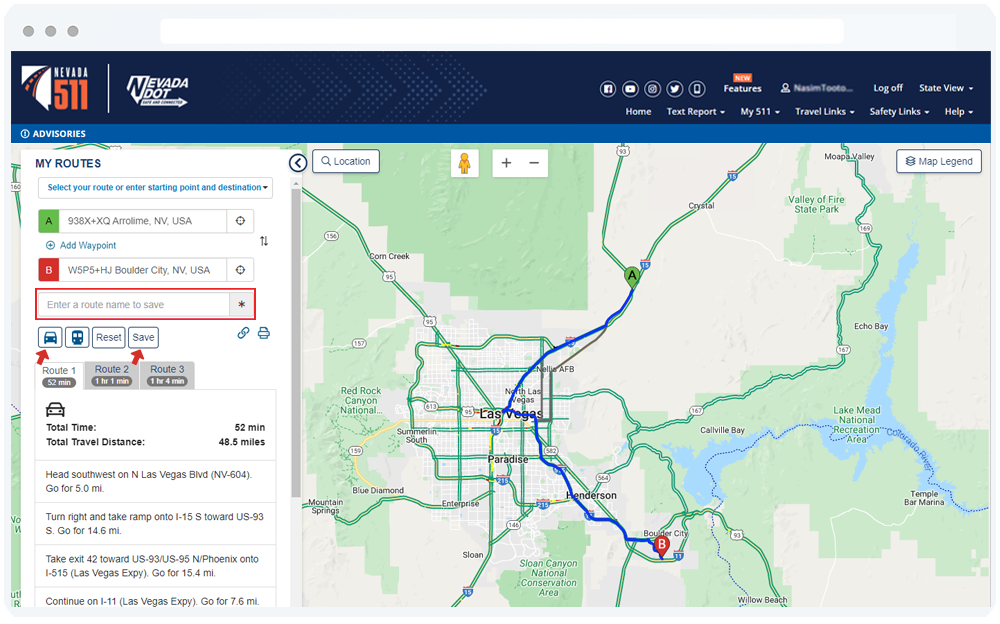Open the Nevada 511 YouTube page
This screenshot has height=624, width=1000.
coord(630,88)
